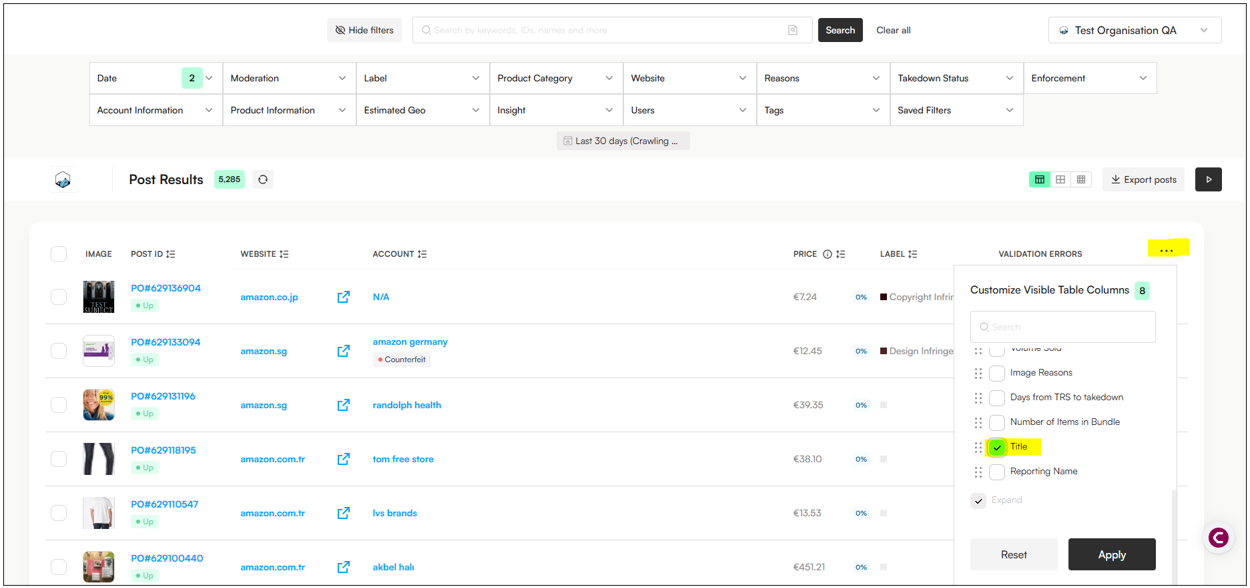Open external link icon in tom free store row

coord(344,459)
